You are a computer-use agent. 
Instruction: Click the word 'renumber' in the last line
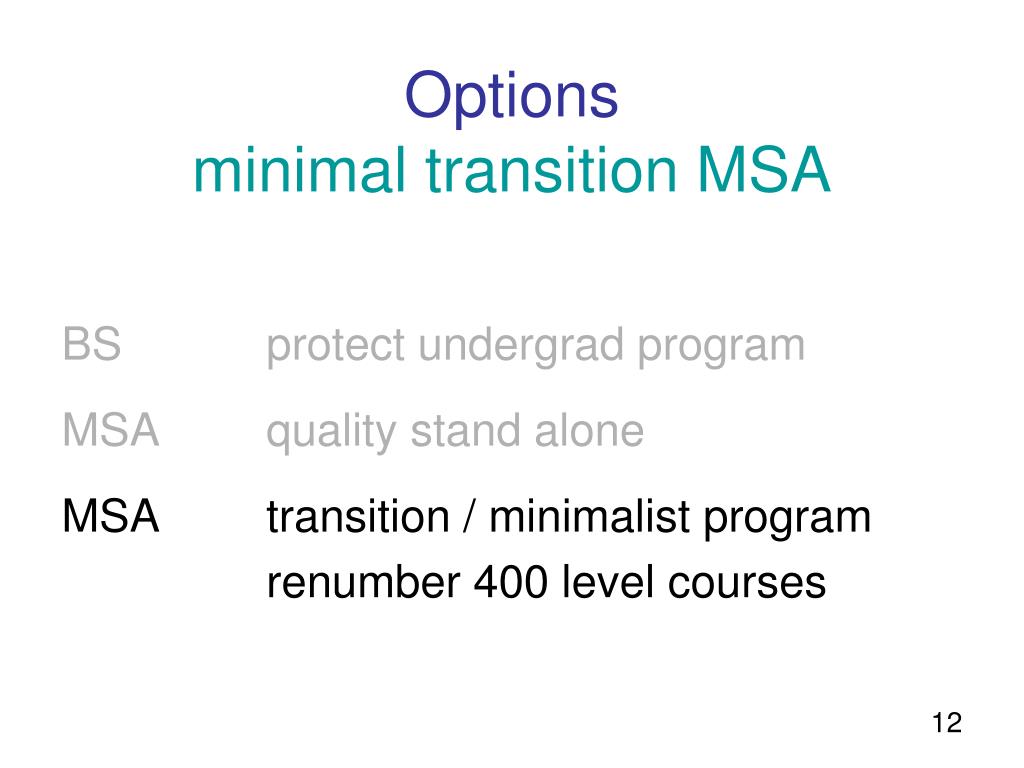click(x=364, y=581)
